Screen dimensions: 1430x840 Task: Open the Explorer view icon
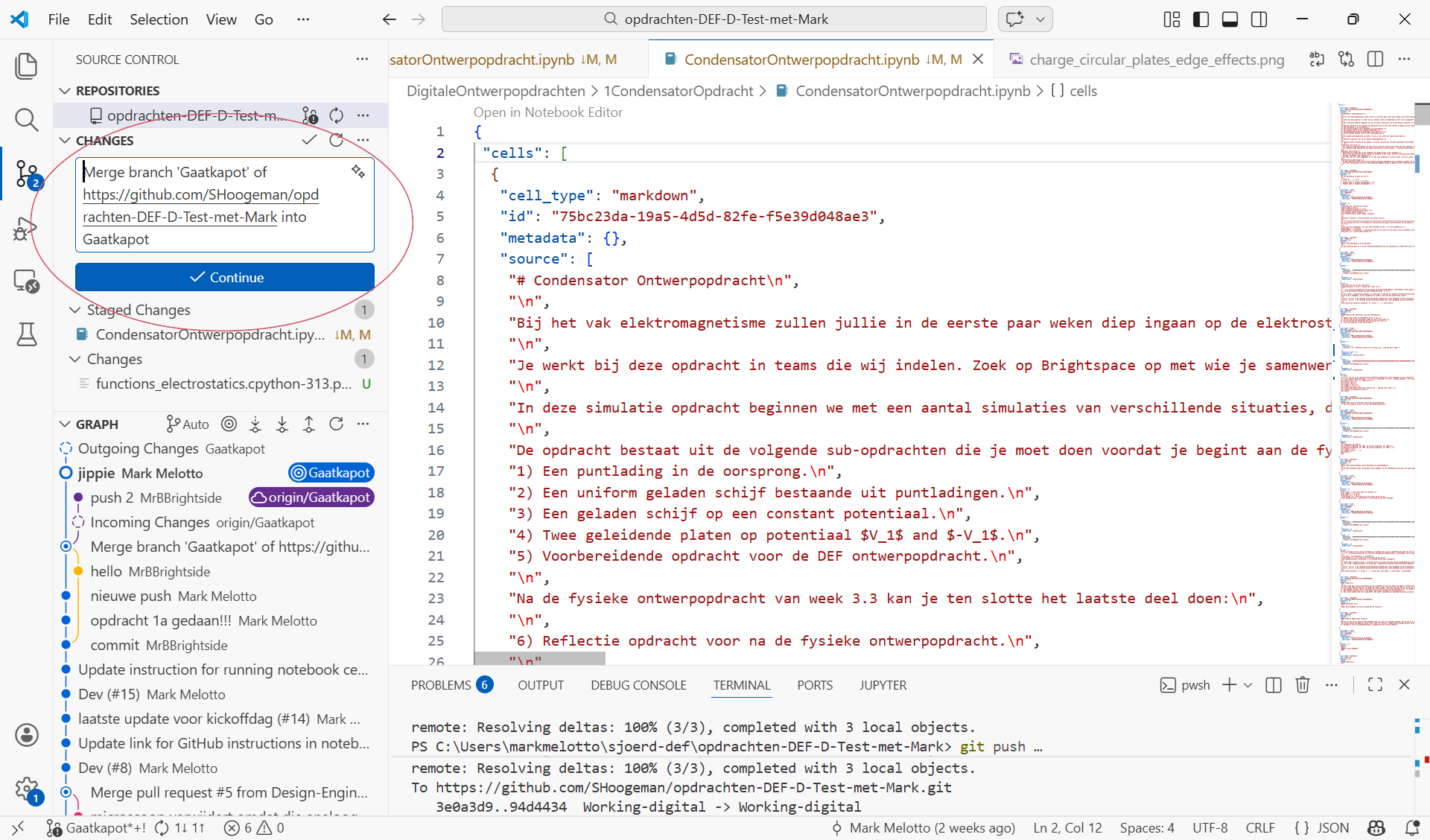point(27,66)
